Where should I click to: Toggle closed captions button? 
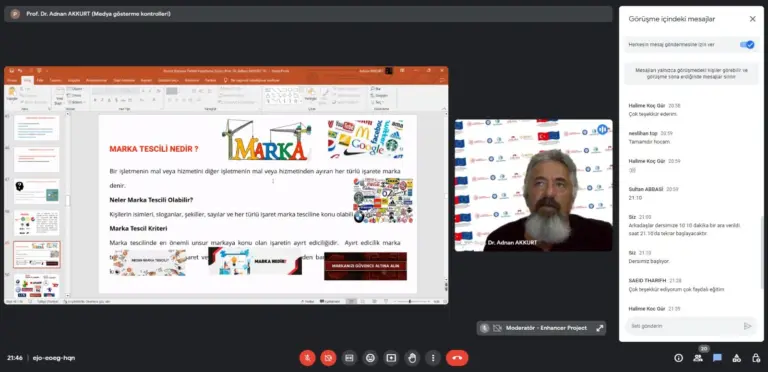pos(349,358)
